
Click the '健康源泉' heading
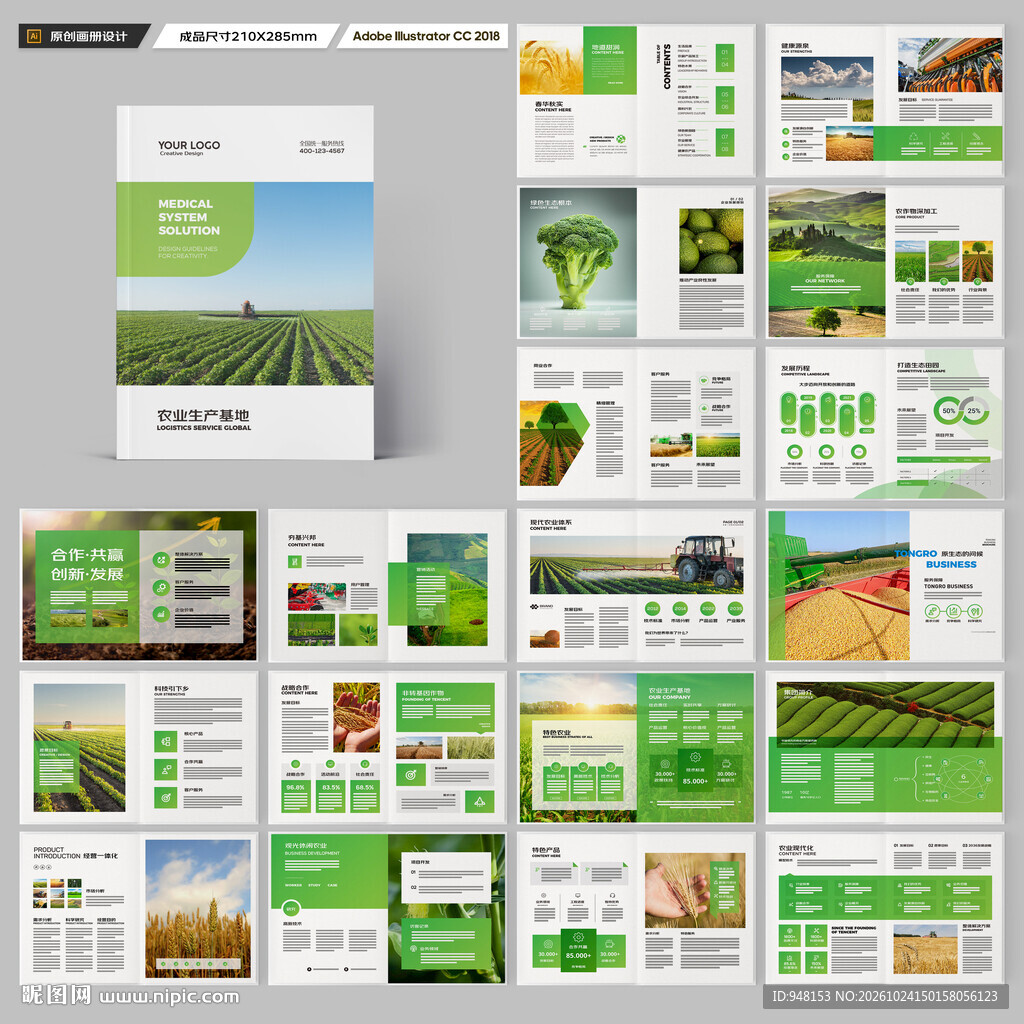click(795, 46)
